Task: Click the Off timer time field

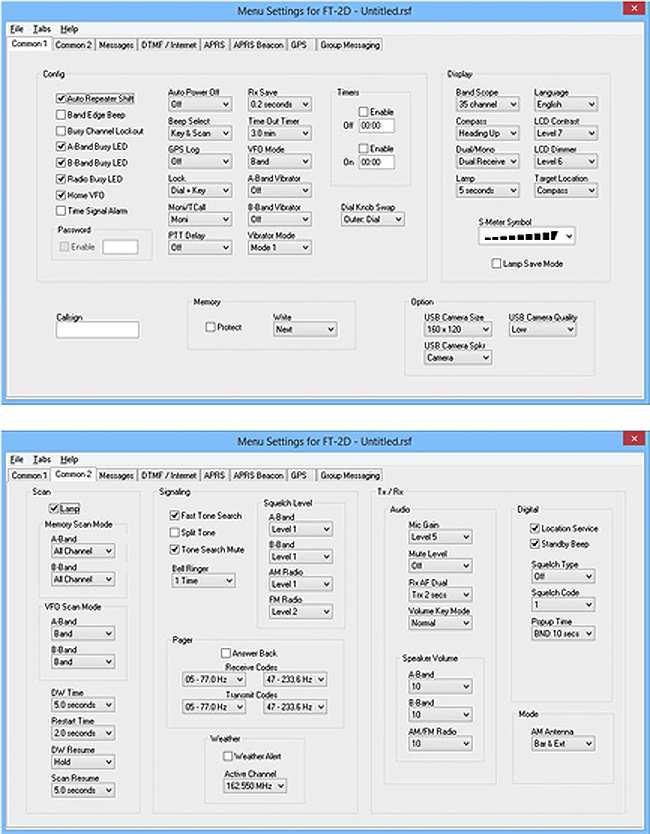Action: (x=377, y=126)
